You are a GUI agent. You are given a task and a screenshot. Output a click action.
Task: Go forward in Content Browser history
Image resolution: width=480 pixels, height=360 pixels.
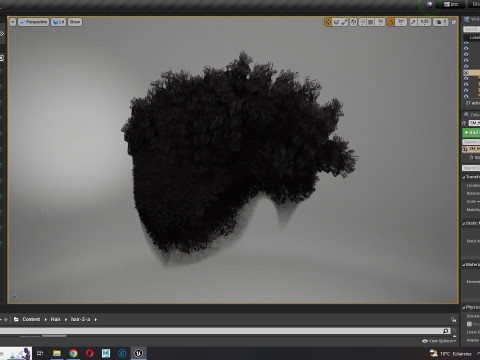click(5, 320)
